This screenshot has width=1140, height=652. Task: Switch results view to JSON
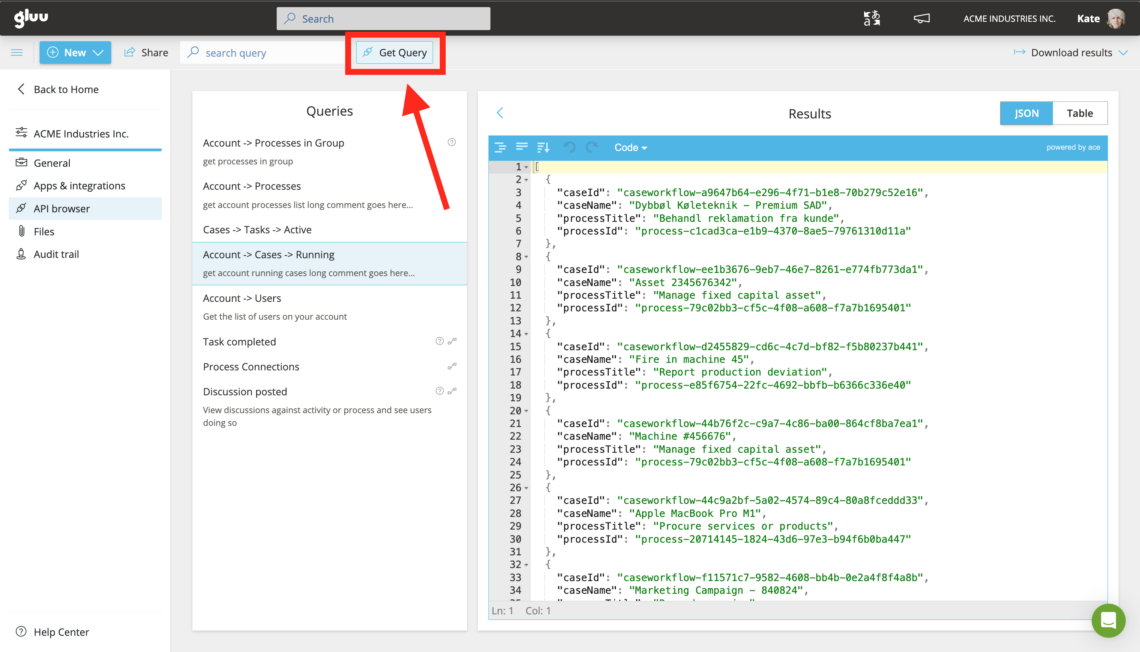pyautogui.click(x=1026, y=113)
